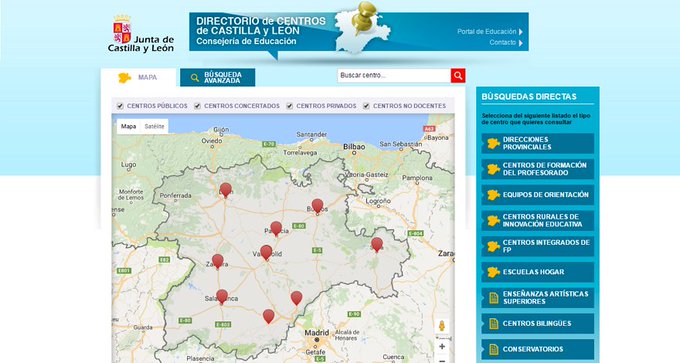Open the Contacto link
This screenshot has height=363, width=680.
503,43
